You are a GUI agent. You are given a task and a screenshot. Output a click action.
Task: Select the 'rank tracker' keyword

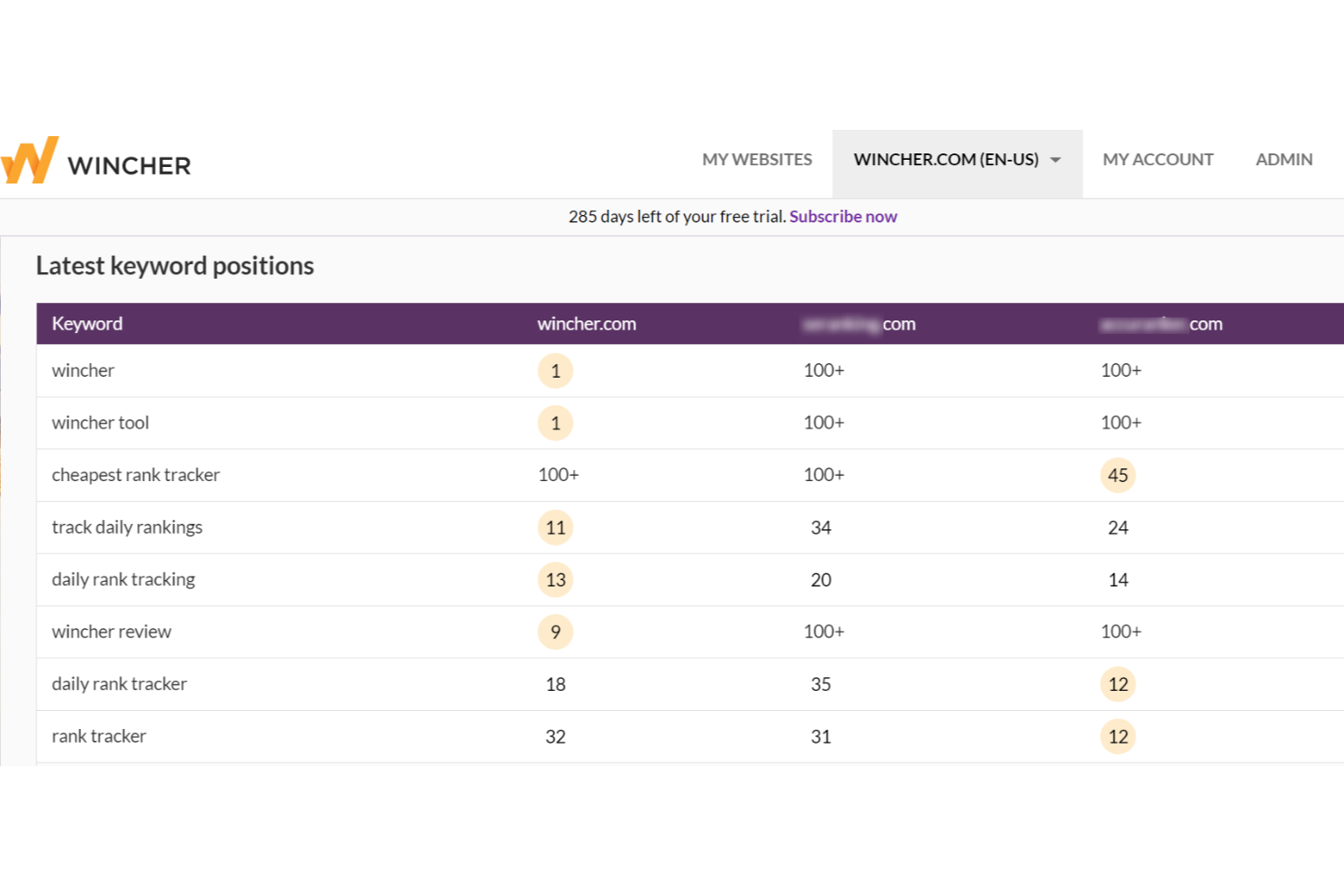point(99,736)
